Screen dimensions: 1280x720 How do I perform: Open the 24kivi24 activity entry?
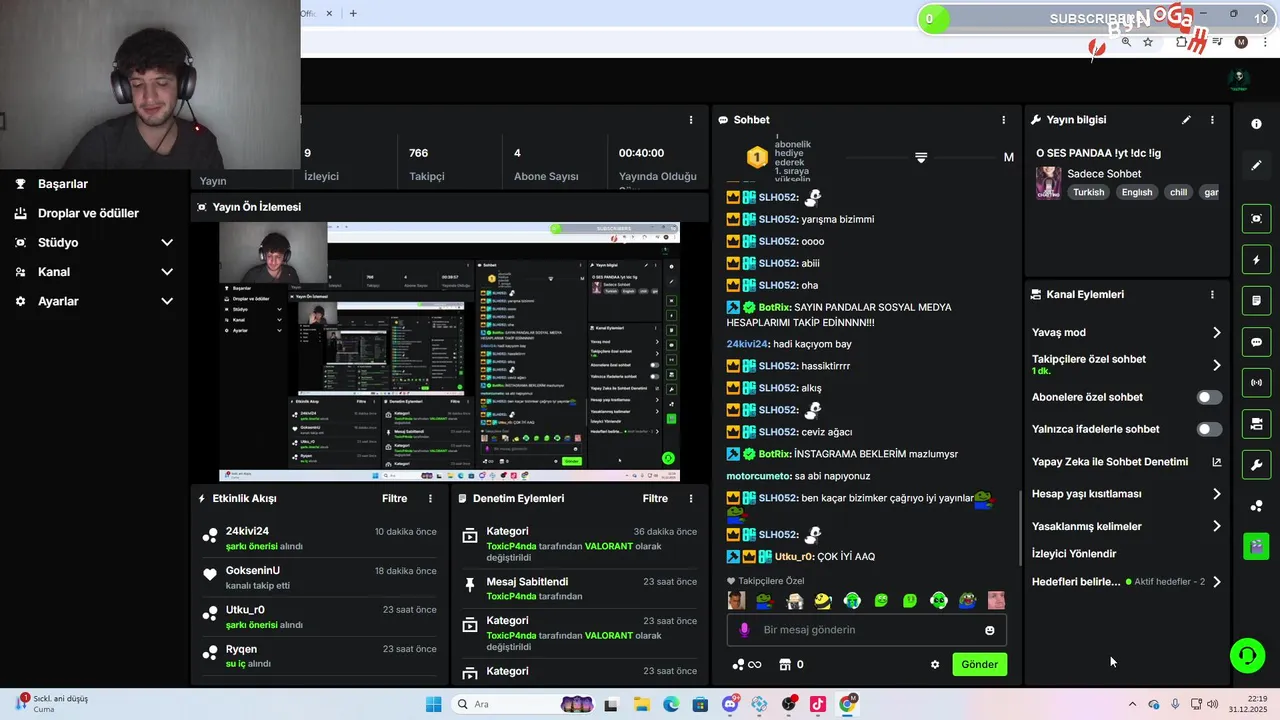pos(320,538)
